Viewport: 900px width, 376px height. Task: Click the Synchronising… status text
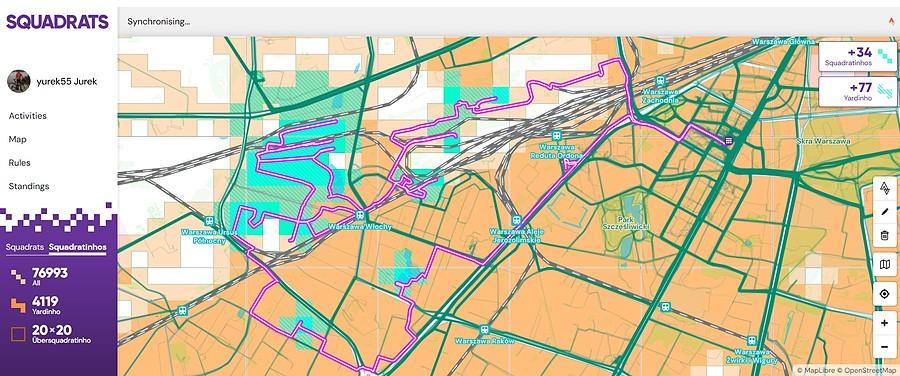[x=159, y=22]
